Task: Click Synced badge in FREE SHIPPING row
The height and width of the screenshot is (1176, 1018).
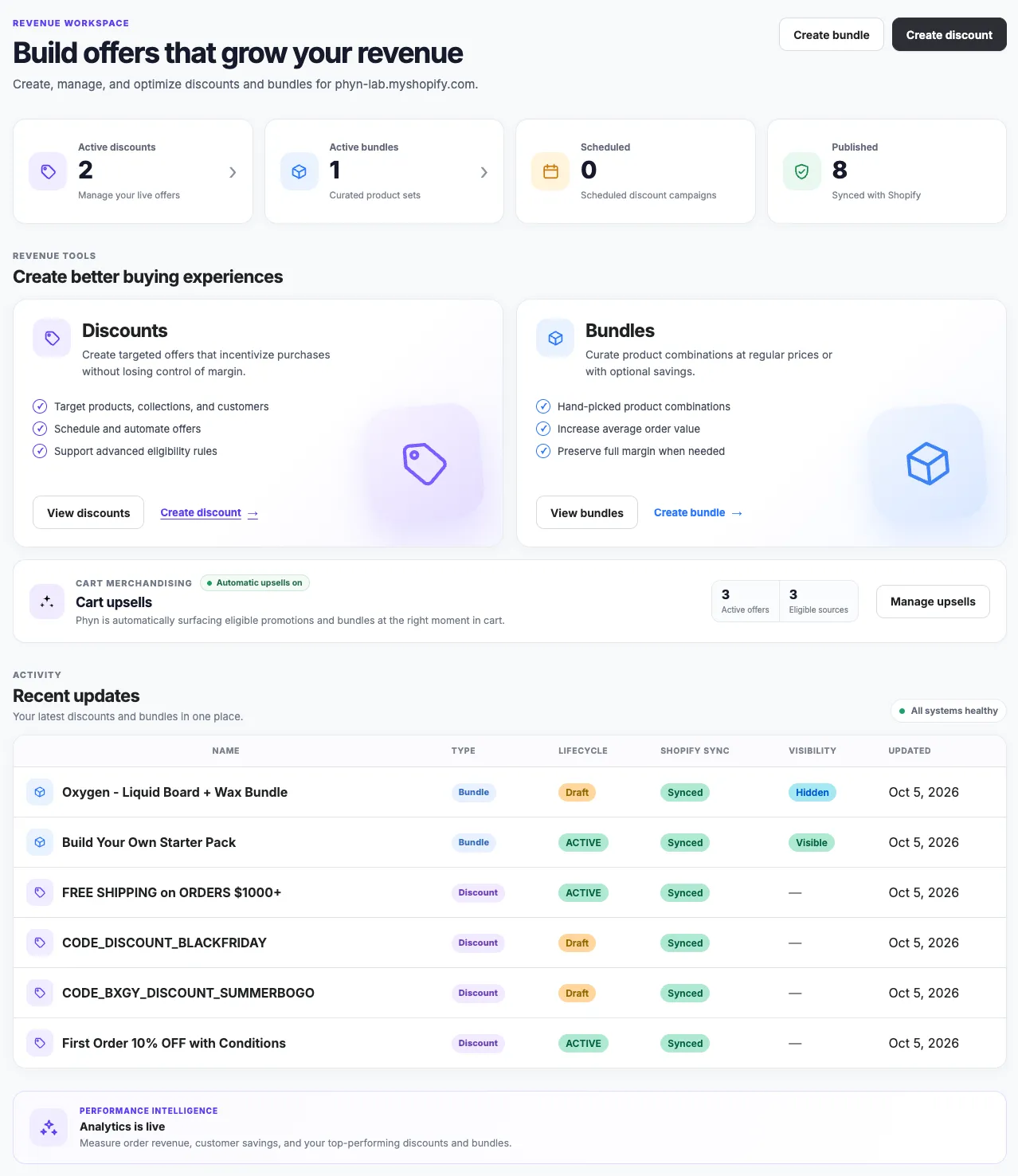Action: click(x=685, y=892)
